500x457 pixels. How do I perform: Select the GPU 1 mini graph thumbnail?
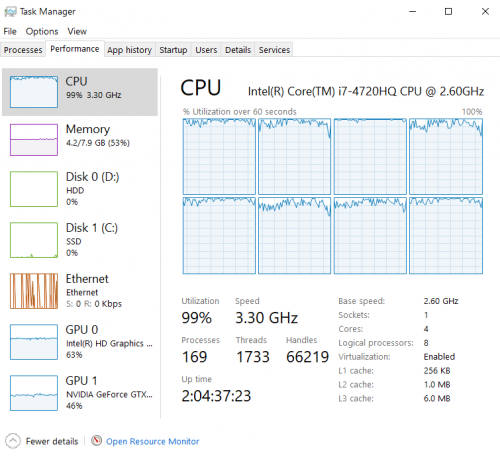[x=34, y=393]
